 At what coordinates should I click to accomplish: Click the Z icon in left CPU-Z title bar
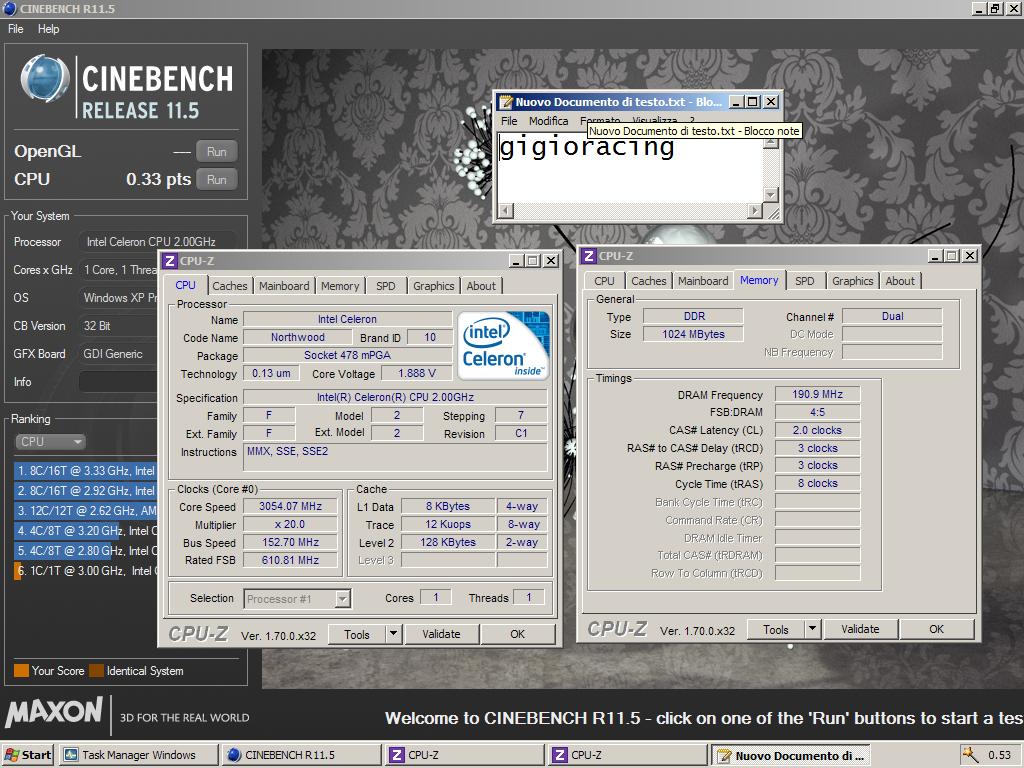coord(170,261)
